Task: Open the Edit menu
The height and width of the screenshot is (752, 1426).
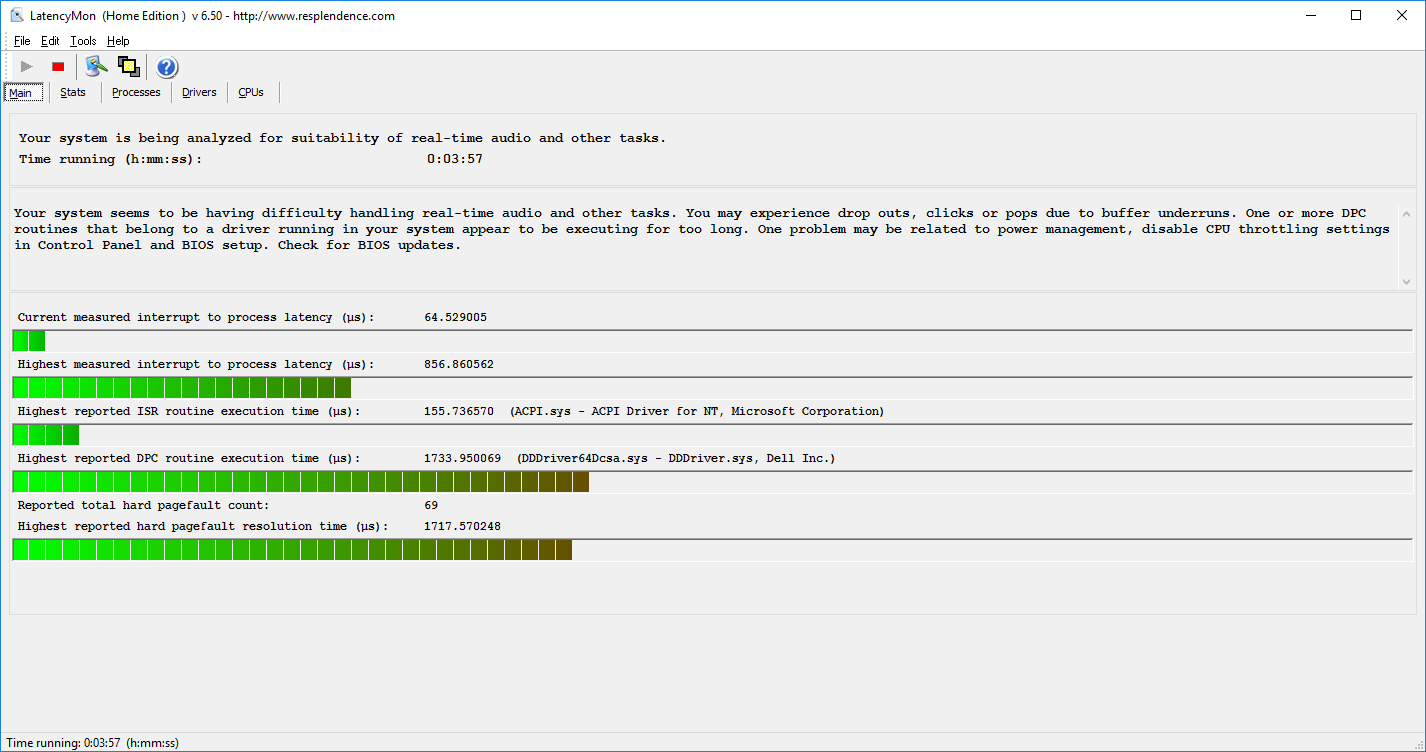Action: (50, 41)
